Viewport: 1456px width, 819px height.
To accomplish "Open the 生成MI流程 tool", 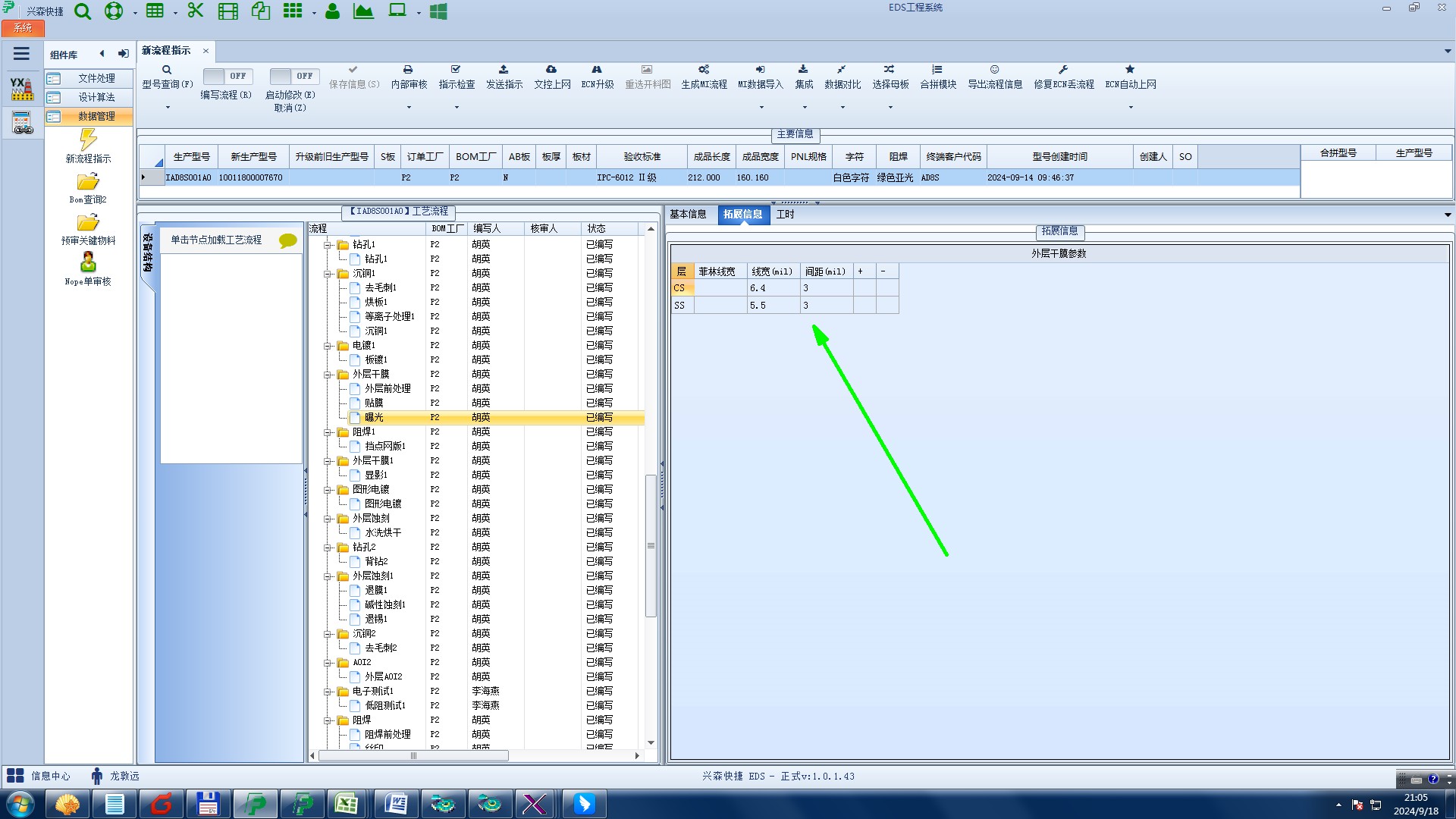I will 703,70.
